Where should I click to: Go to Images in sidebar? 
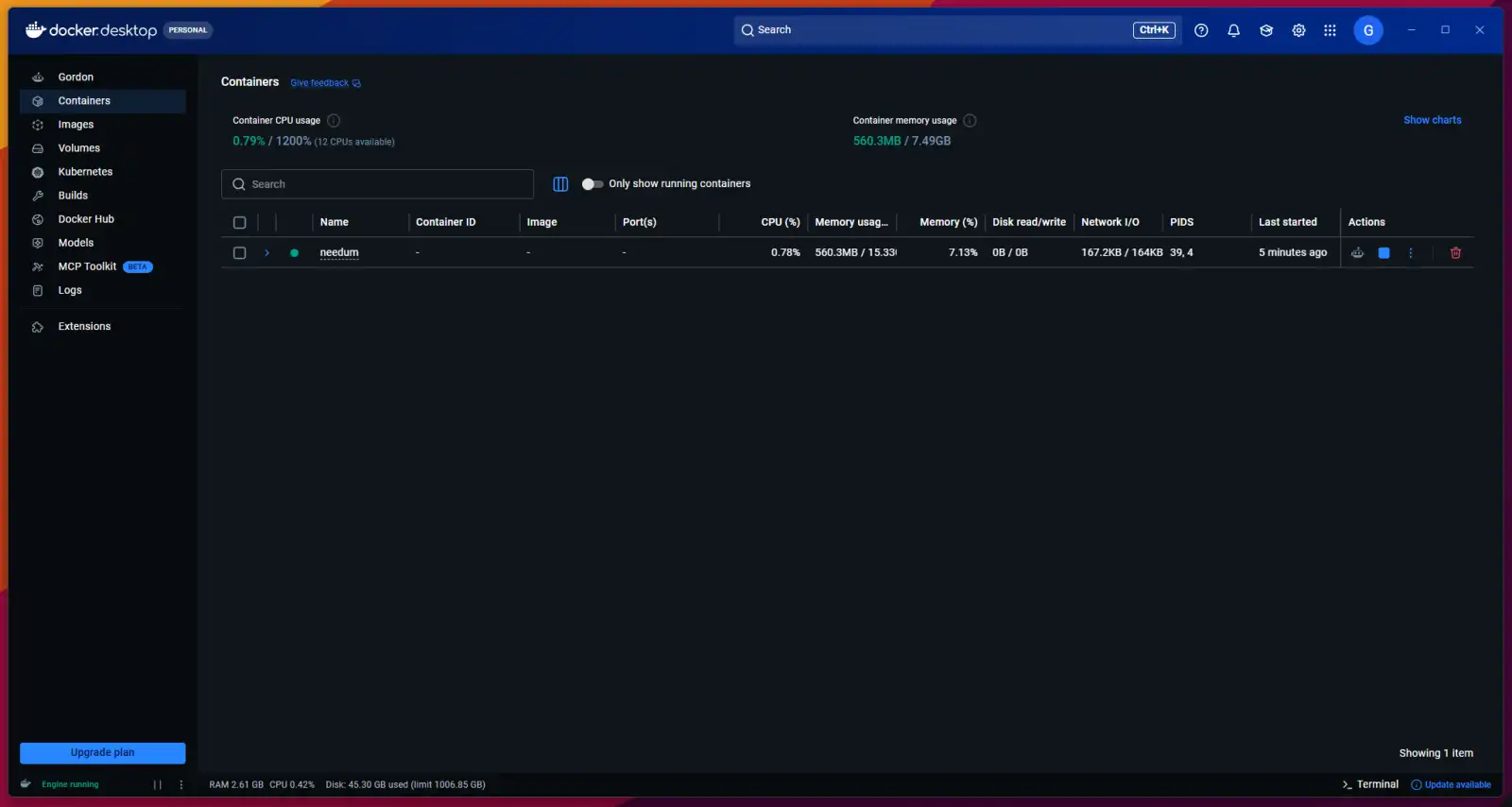click(102, 125)
